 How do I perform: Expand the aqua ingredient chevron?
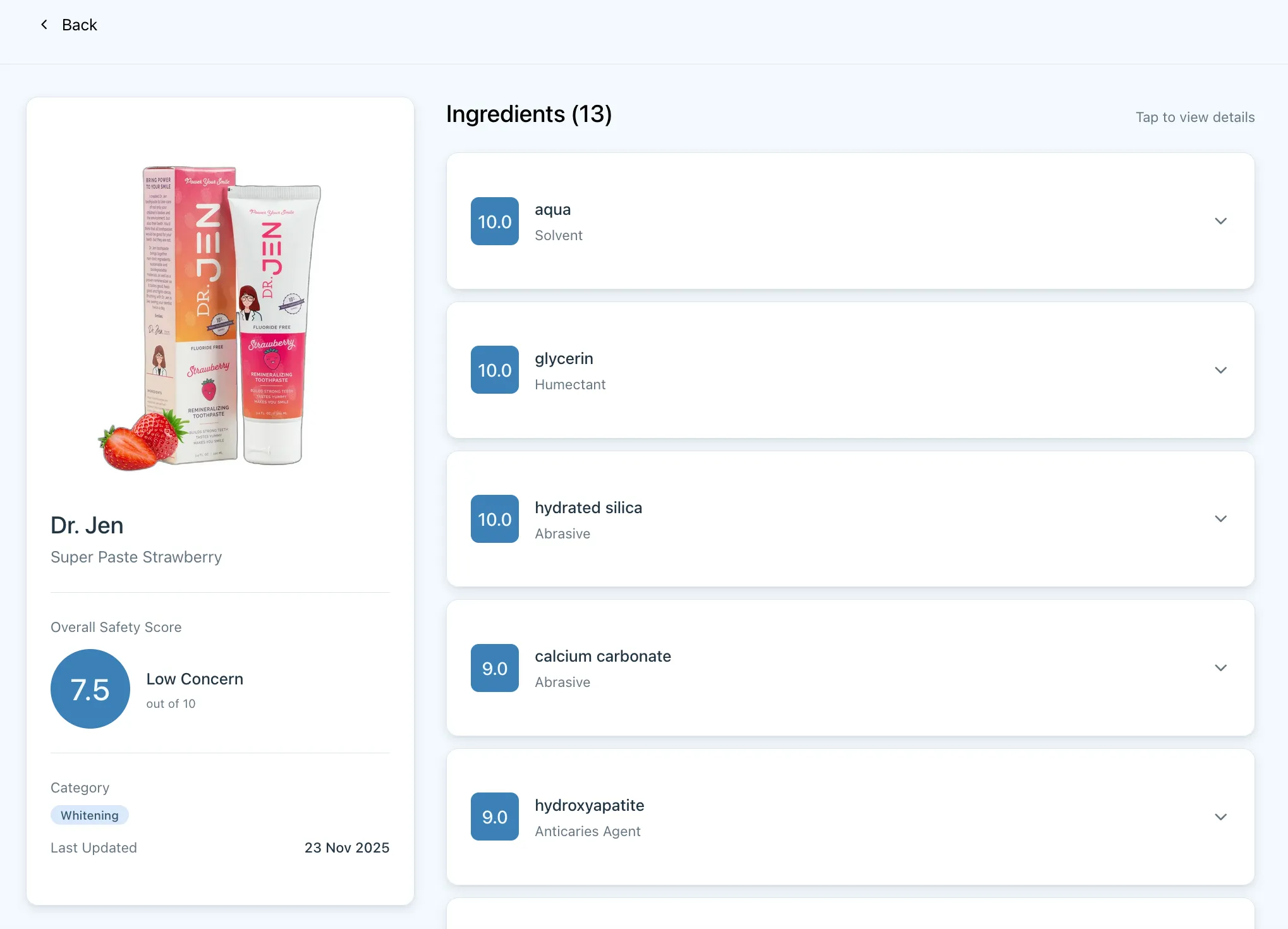pyautogui.click(x=1220, y=221)
